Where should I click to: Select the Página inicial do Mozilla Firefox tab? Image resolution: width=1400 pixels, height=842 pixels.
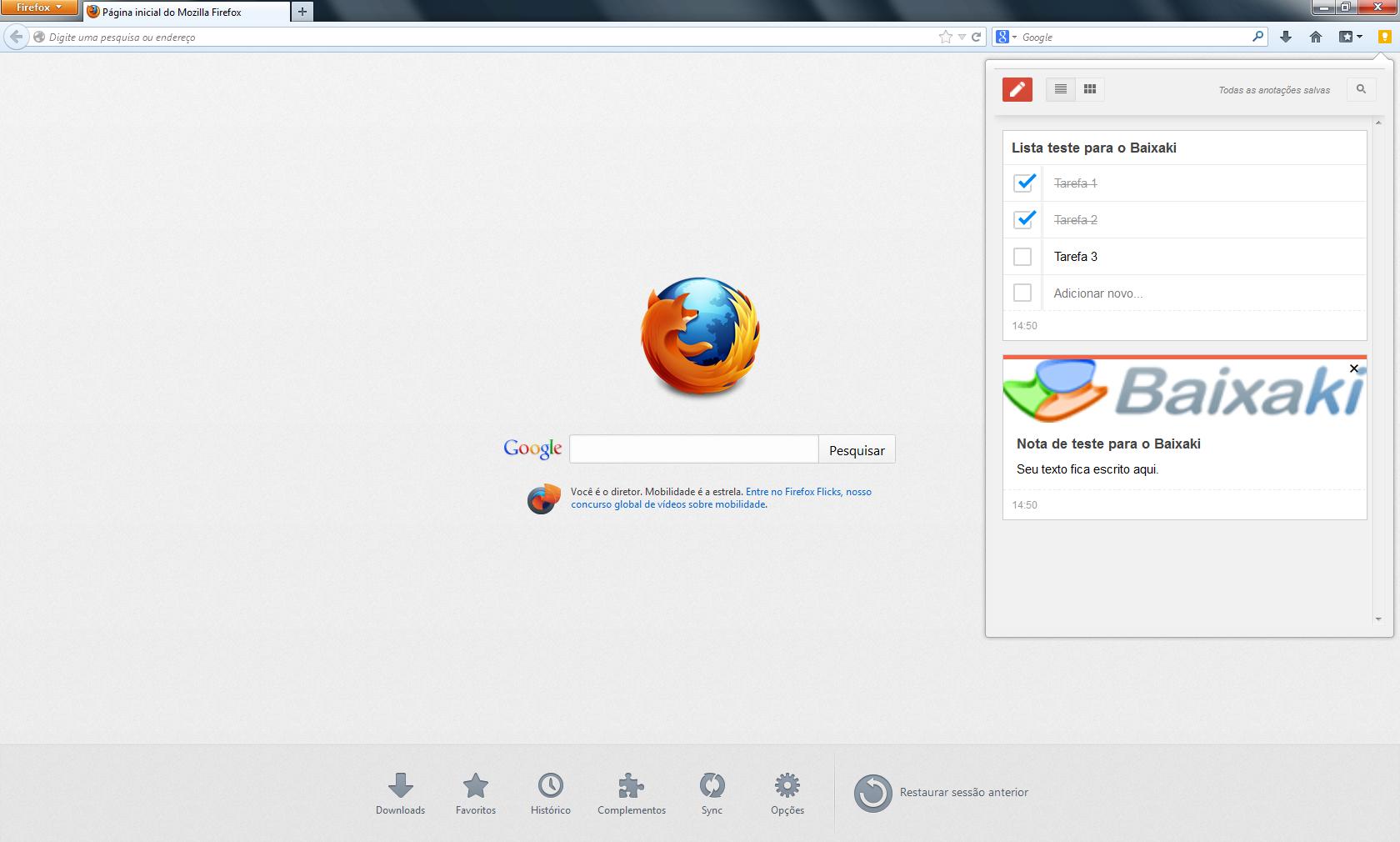[187, 12]
